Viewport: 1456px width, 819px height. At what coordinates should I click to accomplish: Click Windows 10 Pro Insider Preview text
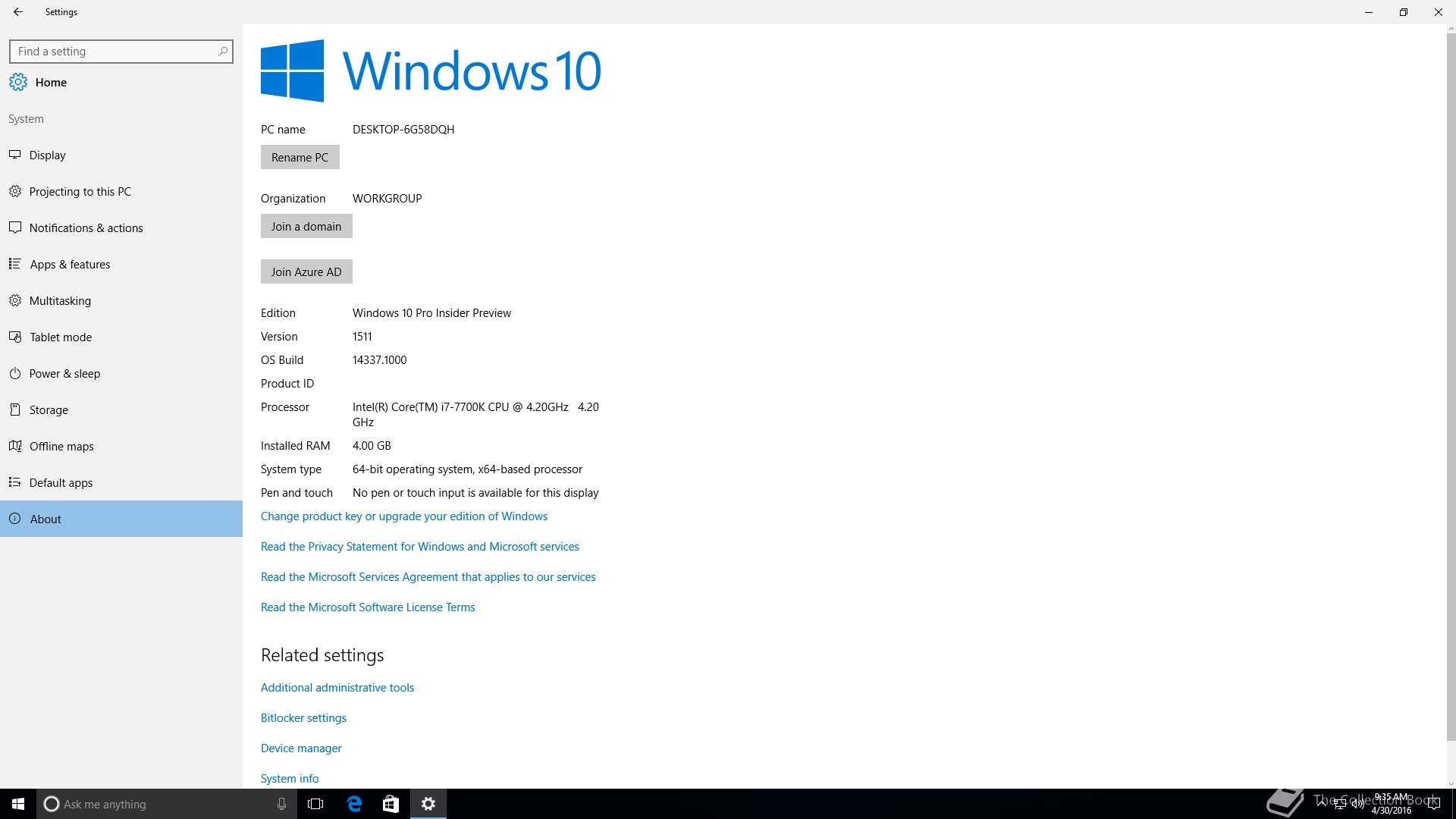click(x=431, y=313)
